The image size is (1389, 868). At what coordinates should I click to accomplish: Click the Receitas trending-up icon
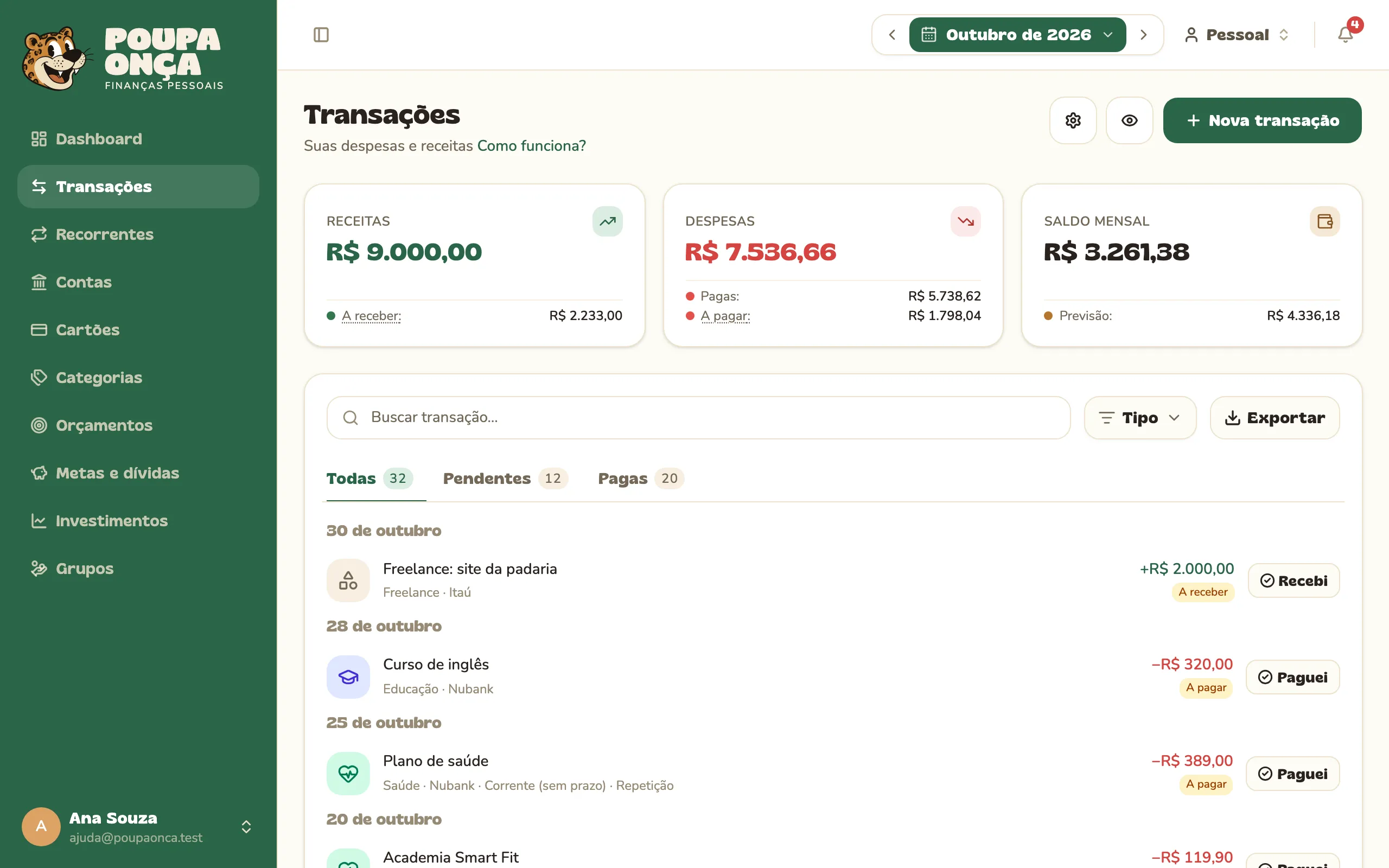point(607,221)
